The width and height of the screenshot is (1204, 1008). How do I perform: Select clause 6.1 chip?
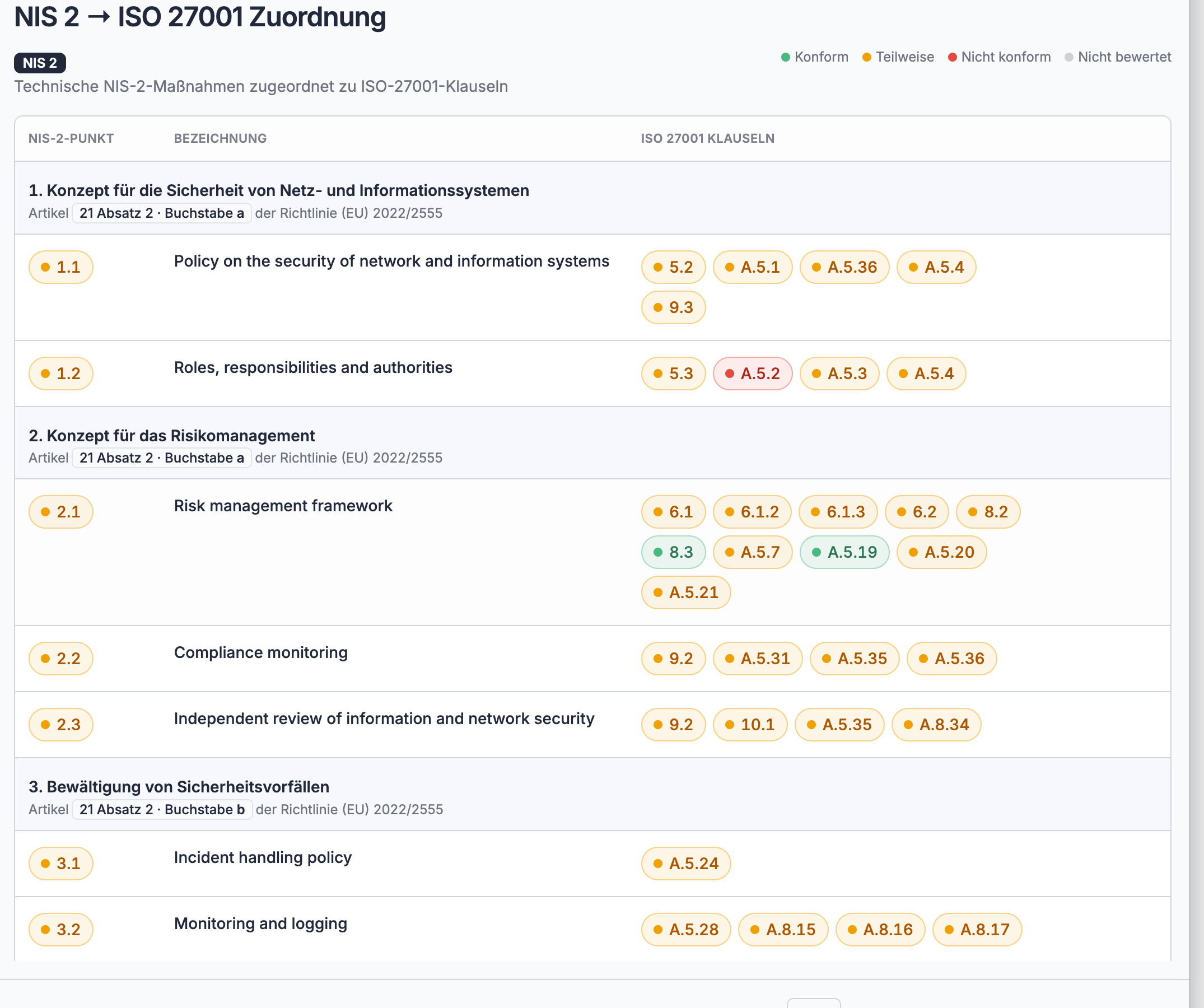click(x=674, y=512)
